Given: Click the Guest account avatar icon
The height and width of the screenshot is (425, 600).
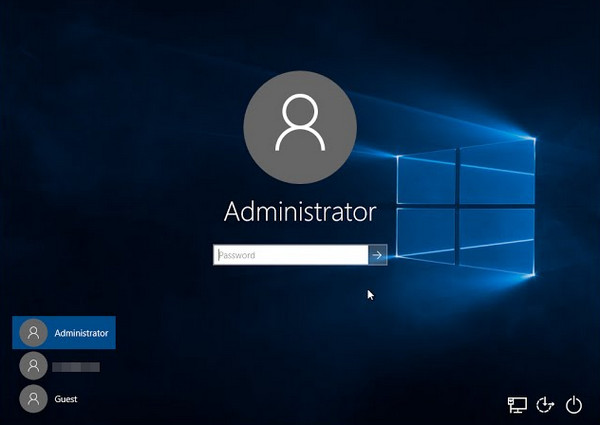Looking at the screenshot, I should pos(33,399).
